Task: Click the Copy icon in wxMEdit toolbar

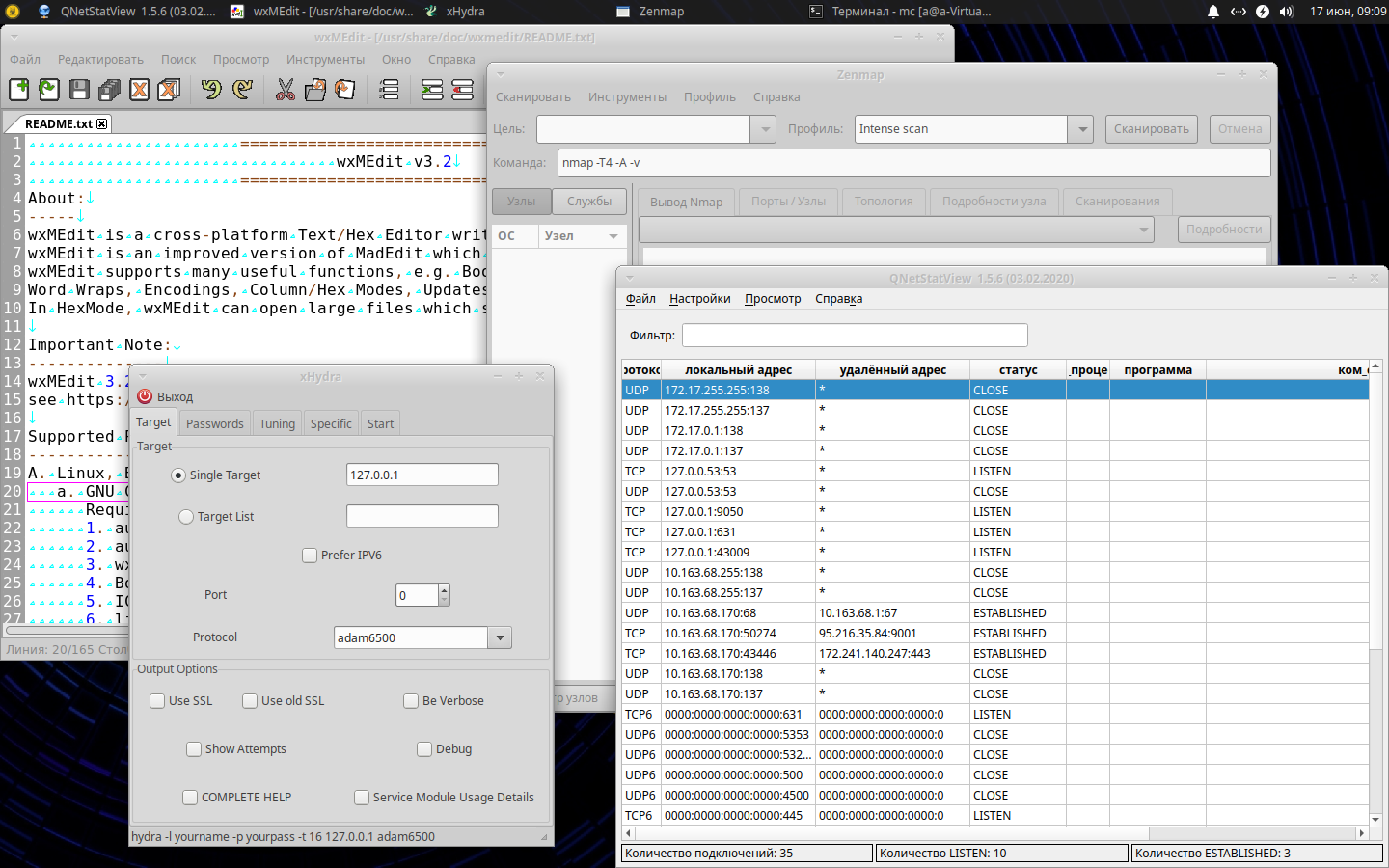Action: pos(315,90)
